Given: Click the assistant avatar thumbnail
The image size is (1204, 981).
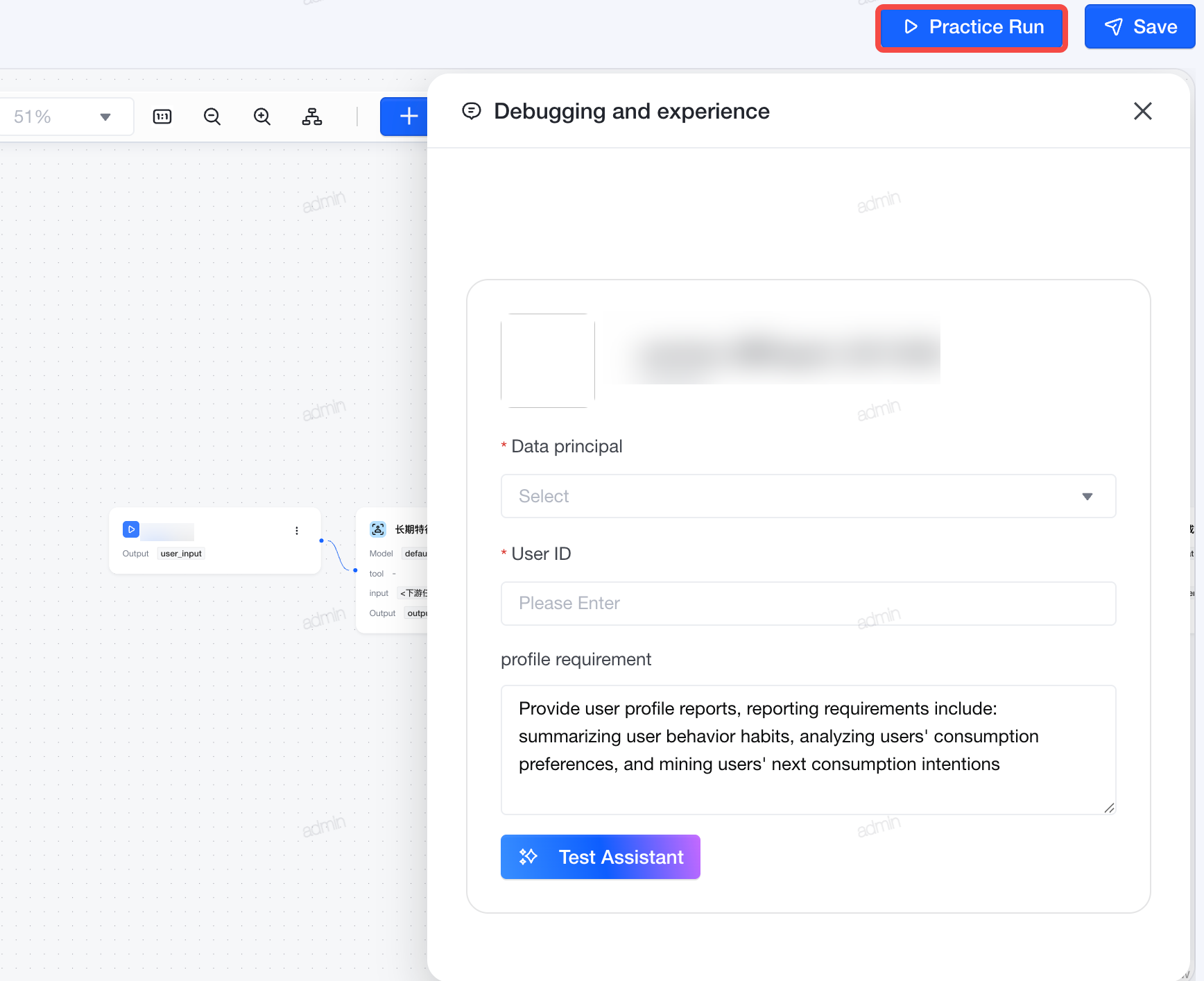Looking at the screenshot, I should coord(548,361).
